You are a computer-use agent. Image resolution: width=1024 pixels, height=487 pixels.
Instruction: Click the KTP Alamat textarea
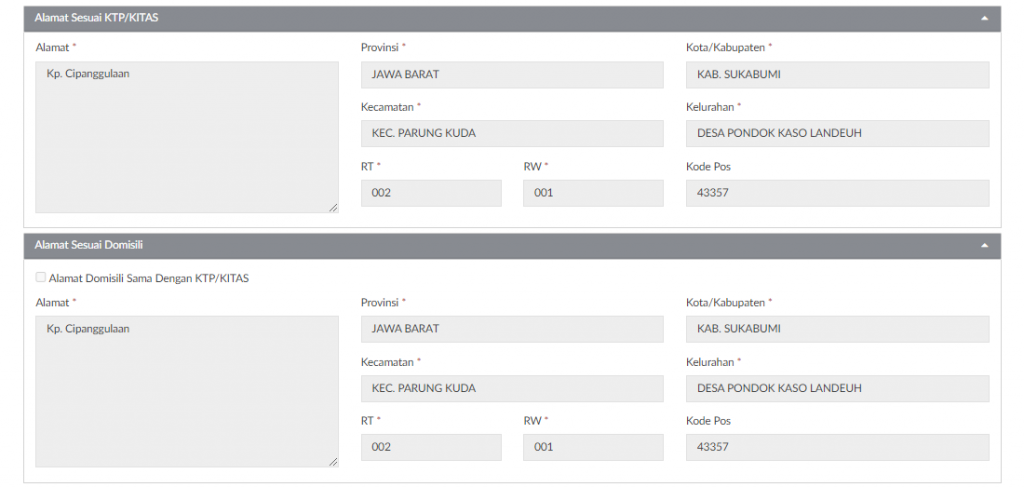(x=187, y=137)
